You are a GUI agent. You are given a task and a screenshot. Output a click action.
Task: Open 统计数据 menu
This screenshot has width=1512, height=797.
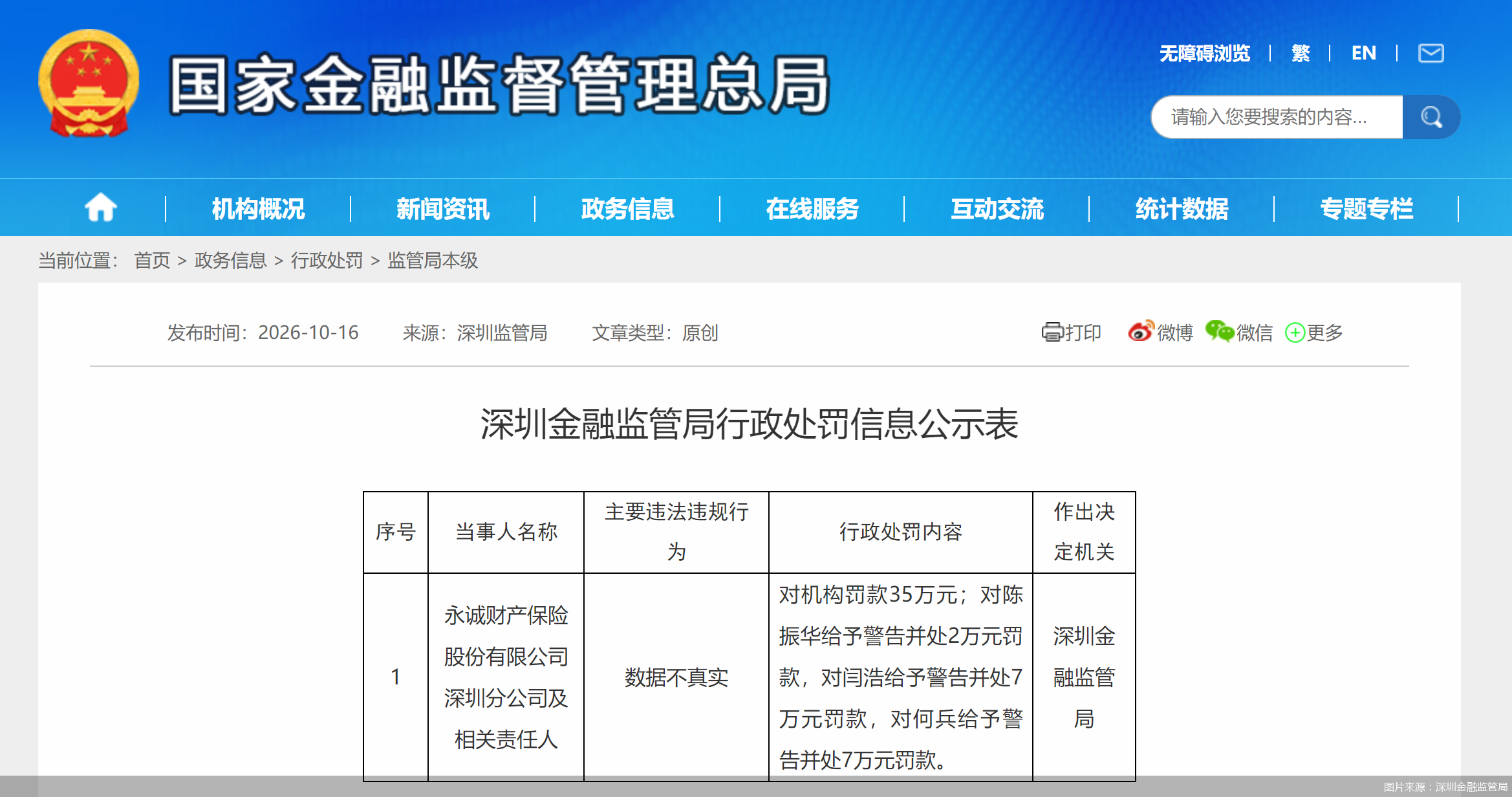click(x=1182, y=208)
